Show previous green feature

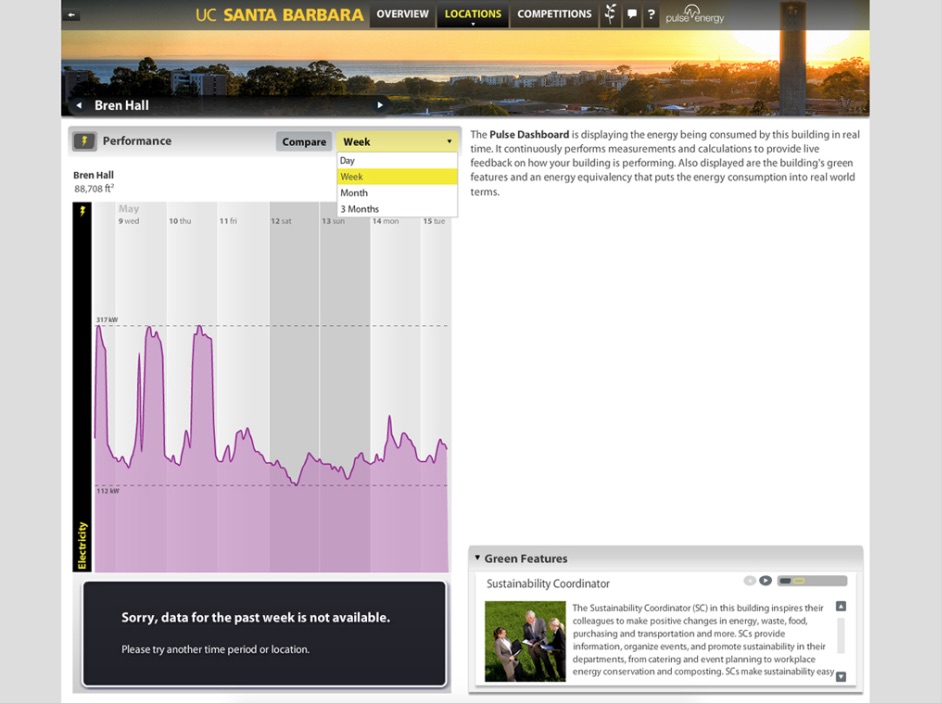pyautogui.click(x=749, y=580)
